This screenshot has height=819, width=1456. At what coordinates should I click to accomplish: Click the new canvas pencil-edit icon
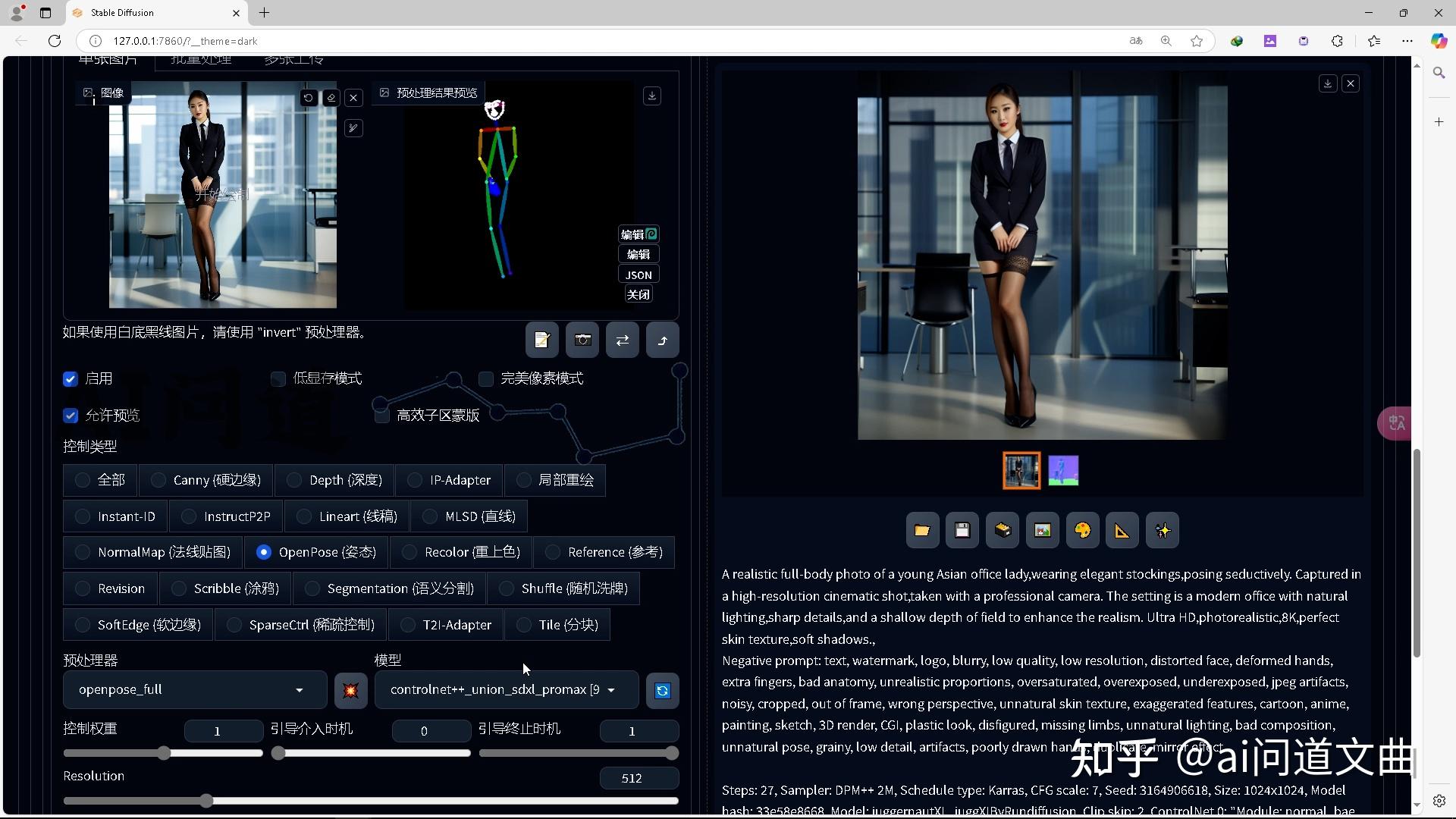[x=541, y=340]
